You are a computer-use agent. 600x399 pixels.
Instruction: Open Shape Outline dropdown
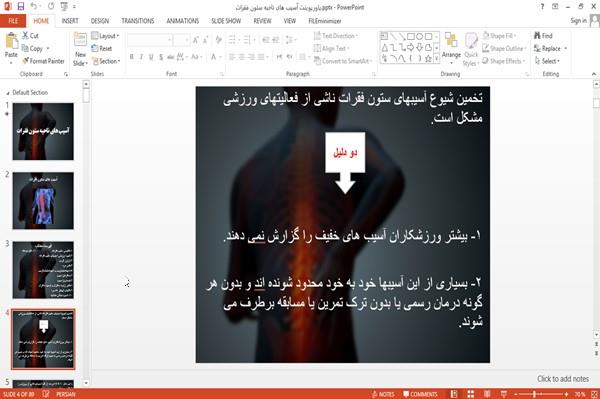coord(504,49)
